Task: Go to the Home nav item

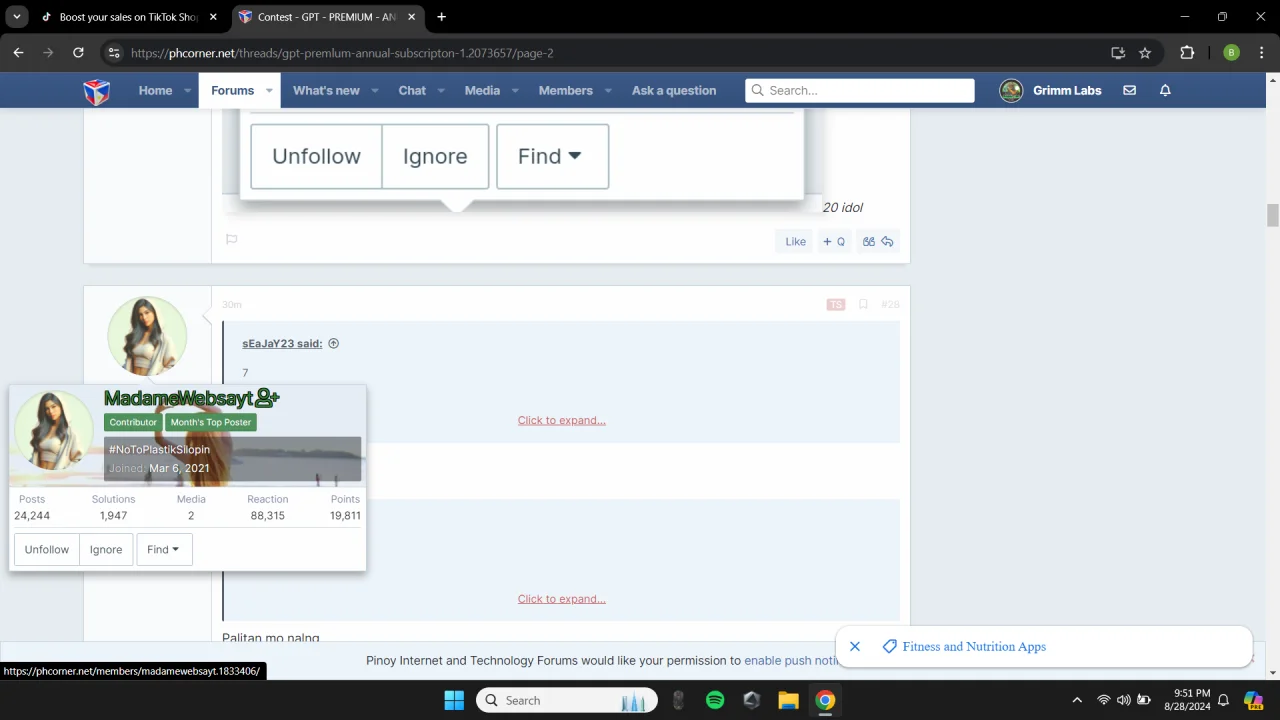Action: 155,90
